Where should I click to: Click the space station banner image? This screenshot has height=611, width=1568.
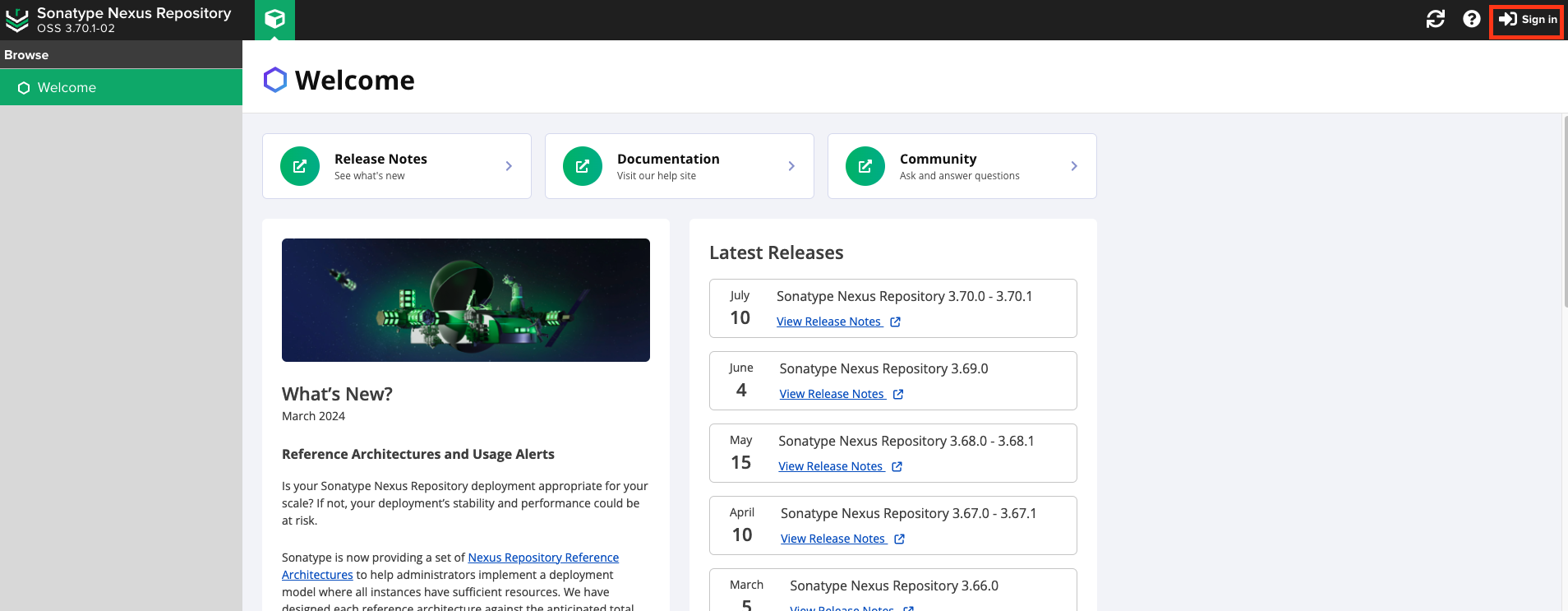point(466,300)
